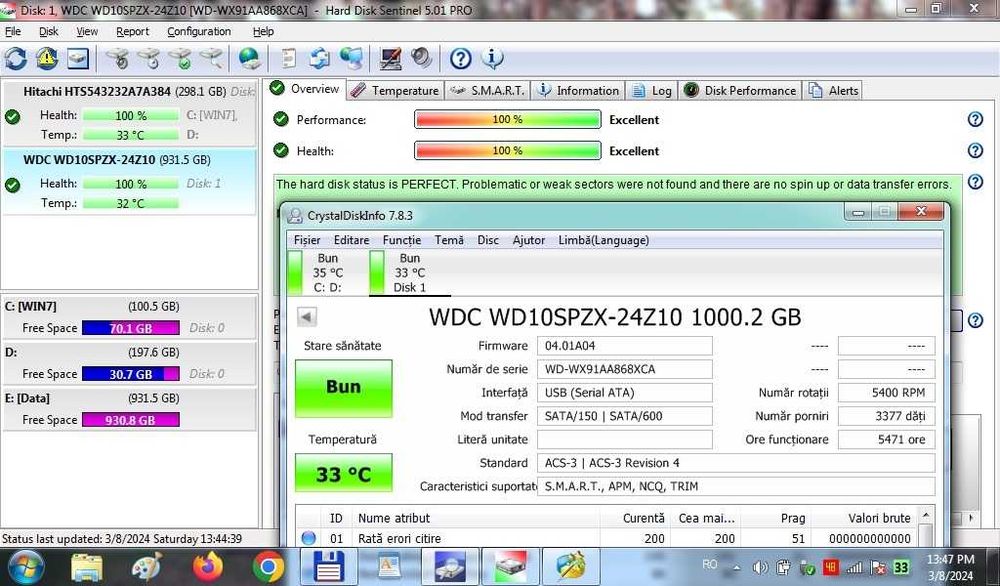Open the File menu

(x=13, y=31)
